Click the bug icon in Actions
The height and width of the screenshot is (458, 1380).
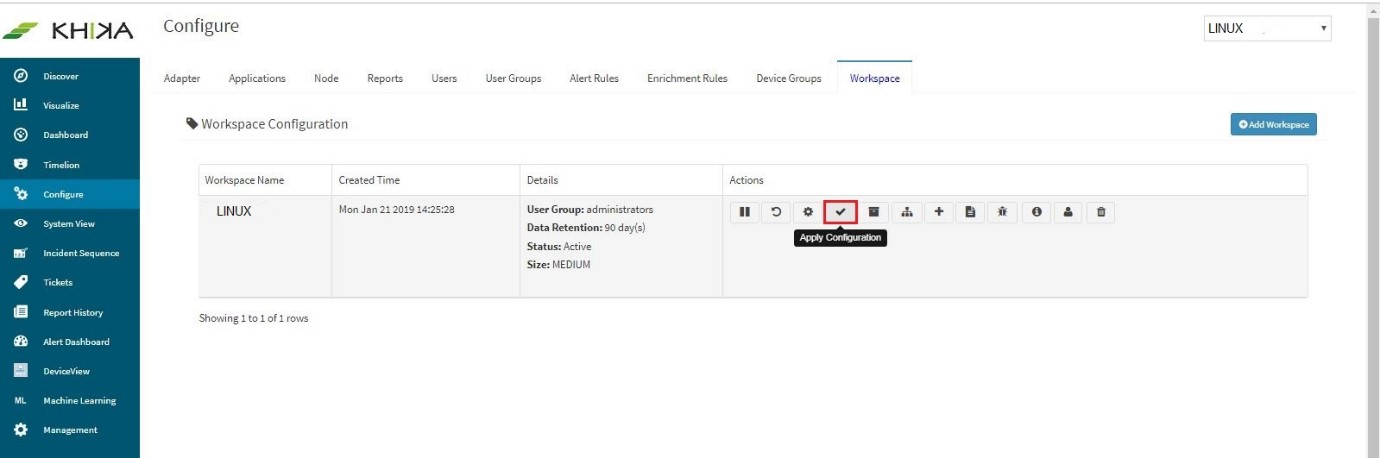coord(1003,212)
